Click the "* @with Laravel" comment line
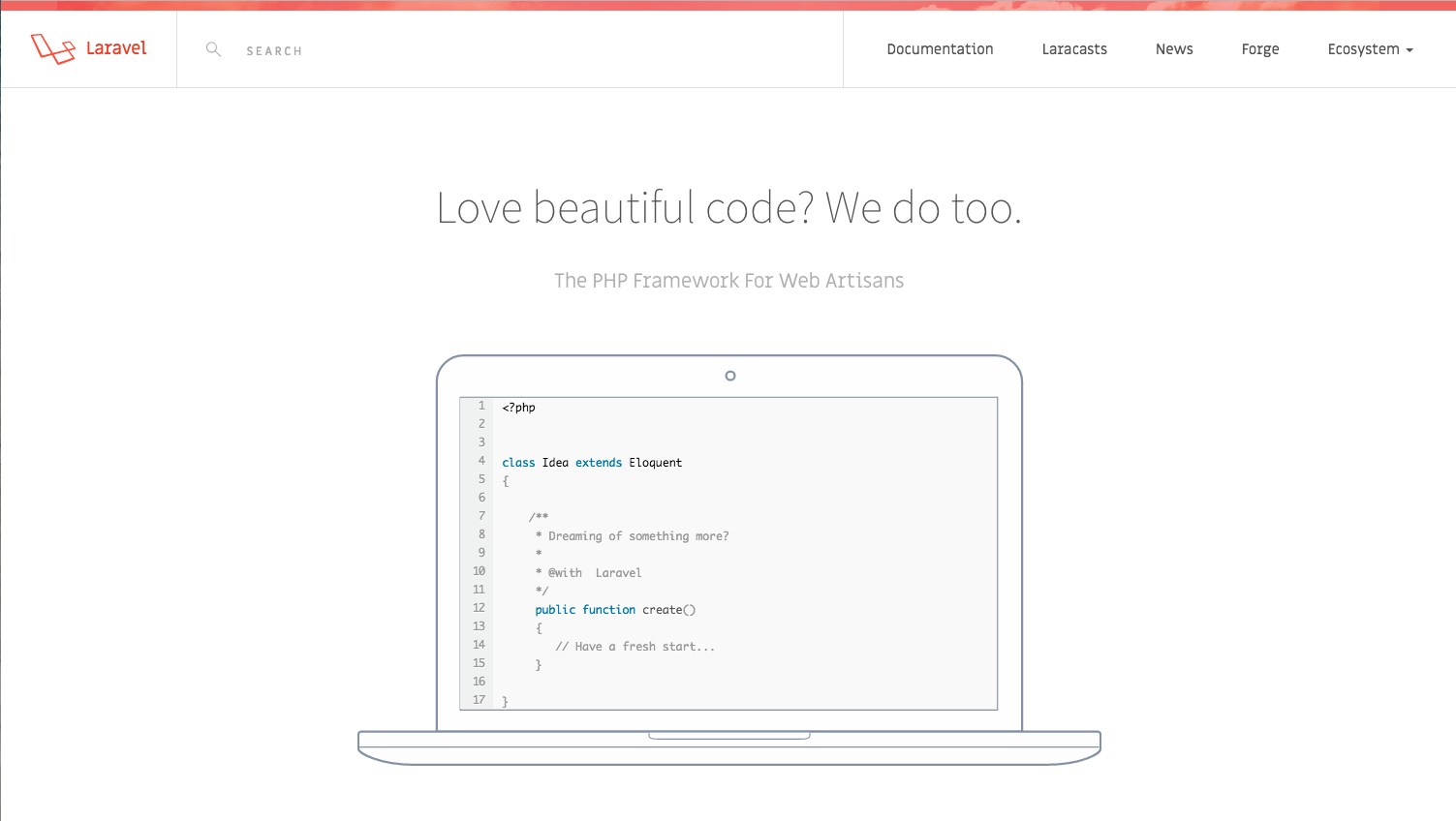The image size is (1456, 821). point(588,573)
